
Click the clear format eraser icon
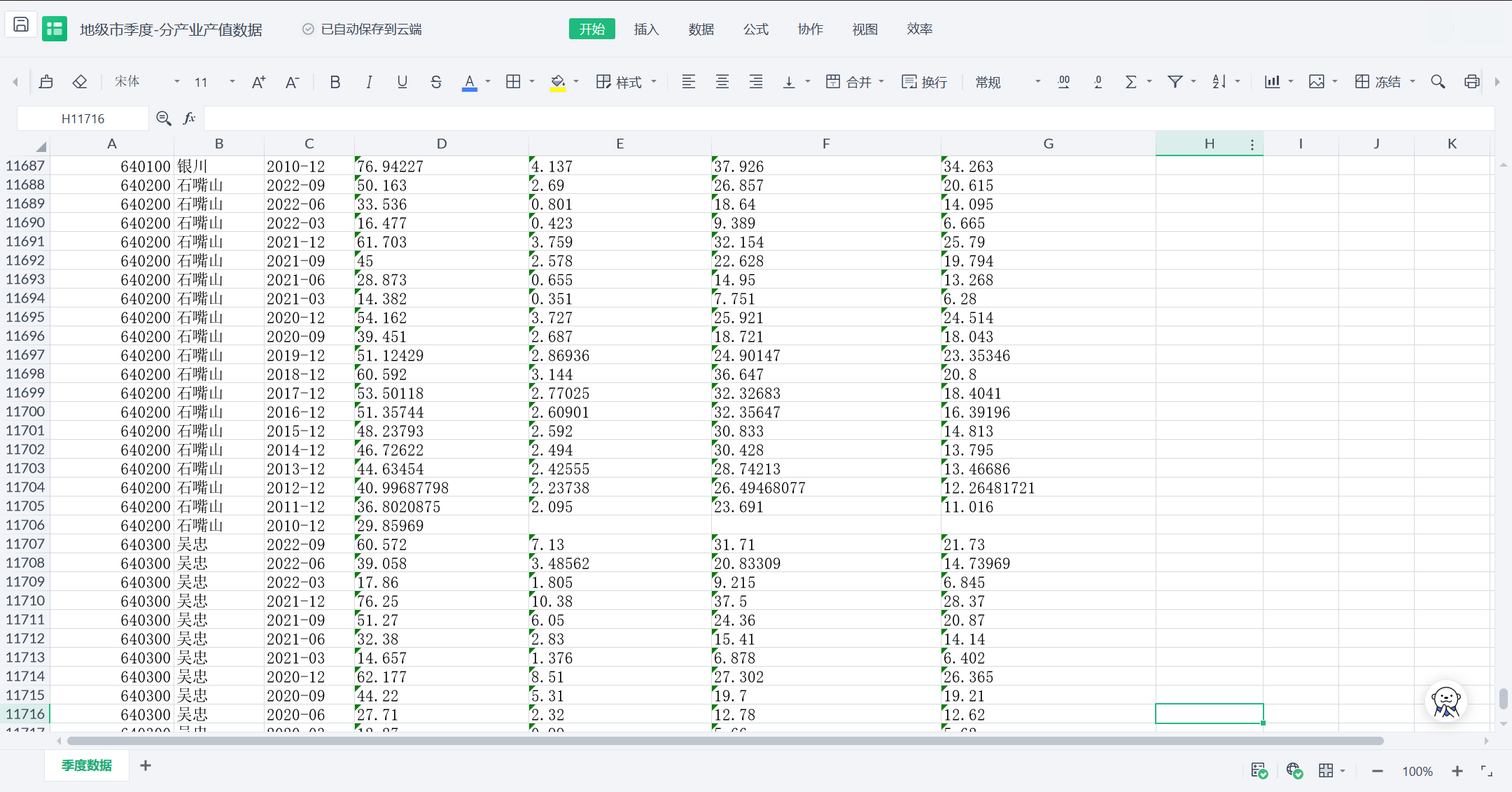[x=80, y=82]
